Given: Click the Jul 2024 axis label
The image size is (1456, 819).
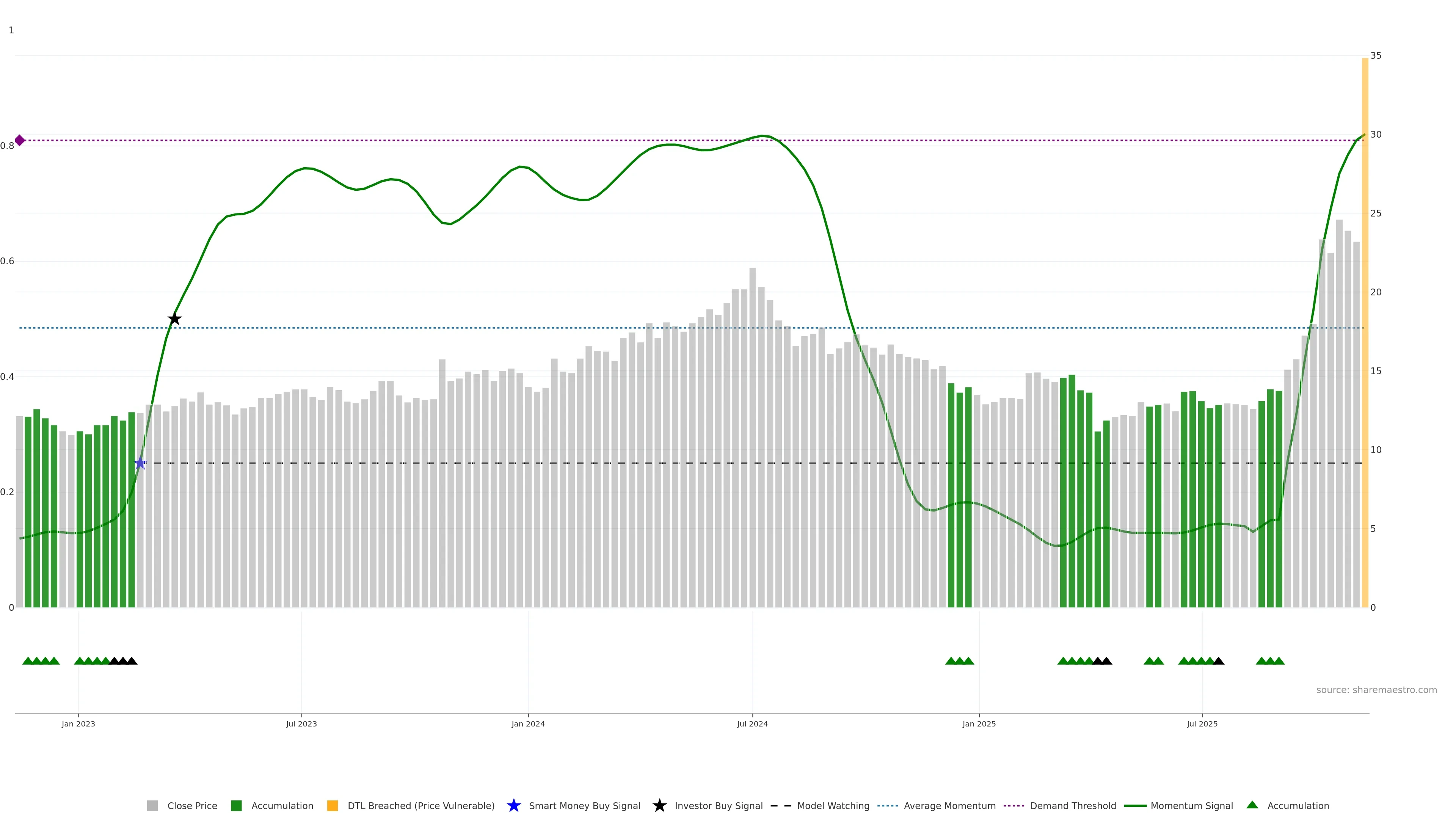Looking at the screenshot, I should [752, 723].
